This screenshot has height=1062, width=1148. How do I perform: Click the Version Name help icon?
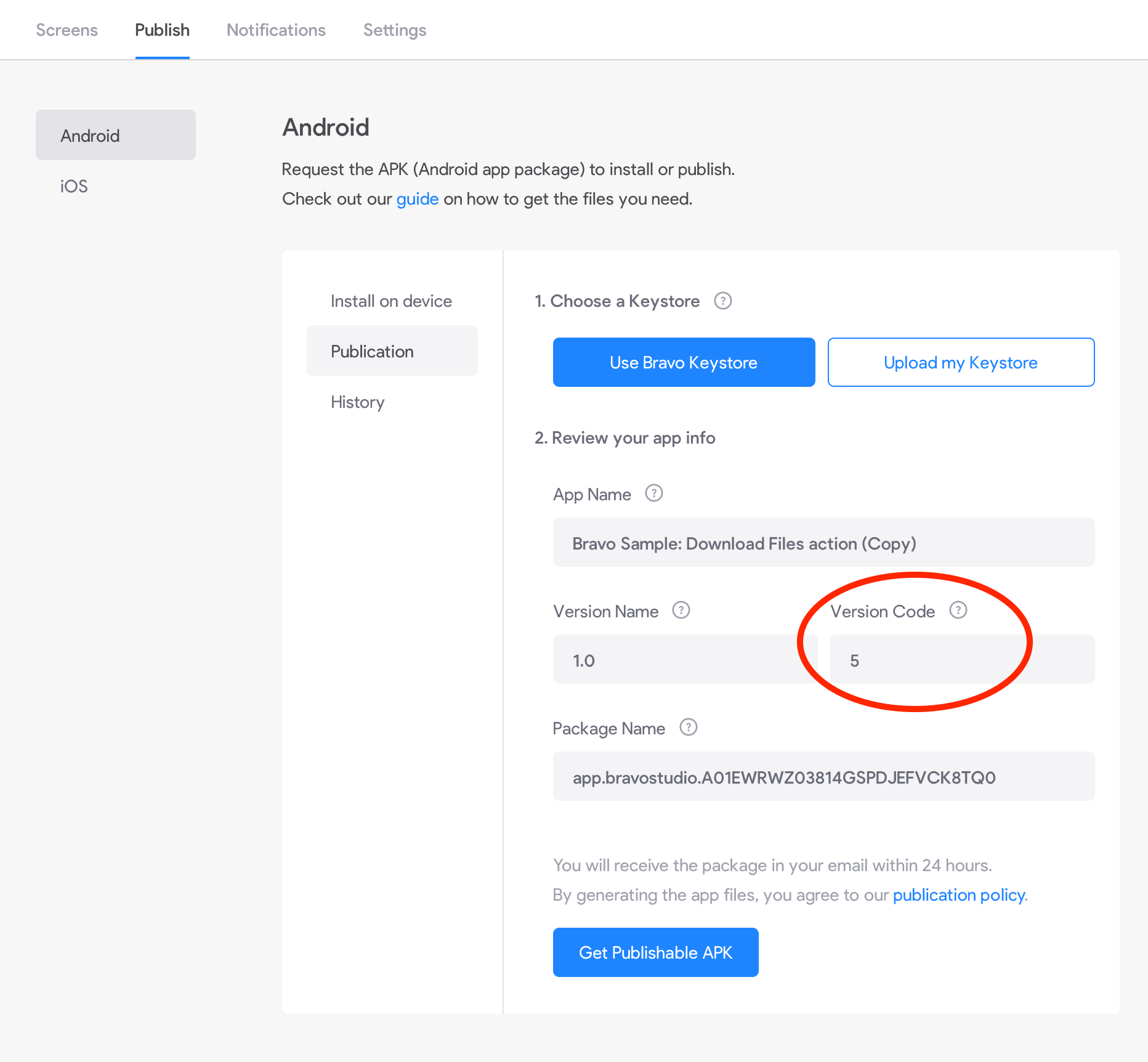click(x=681, y=610)
